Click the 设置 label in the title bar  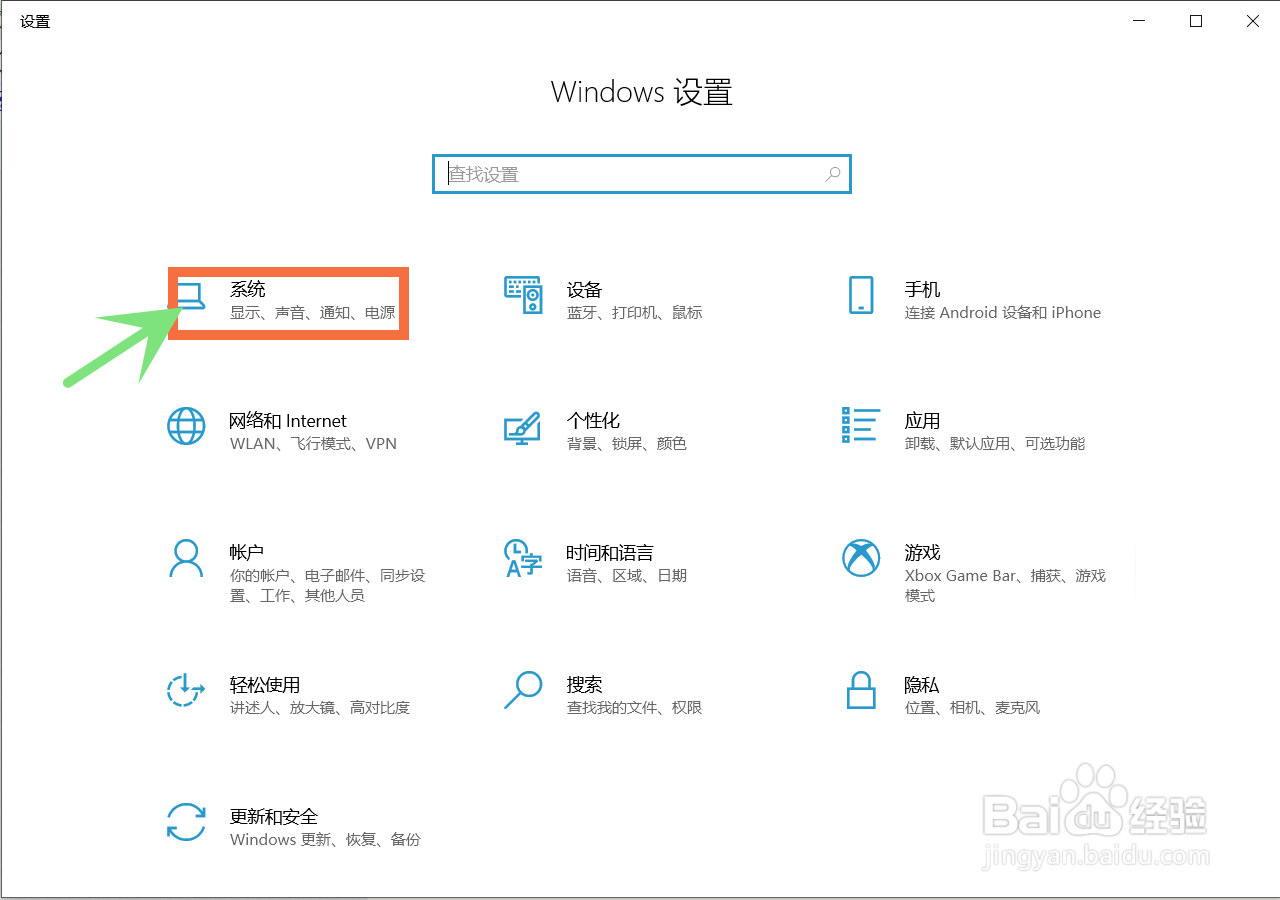click(x=35, y=20)
